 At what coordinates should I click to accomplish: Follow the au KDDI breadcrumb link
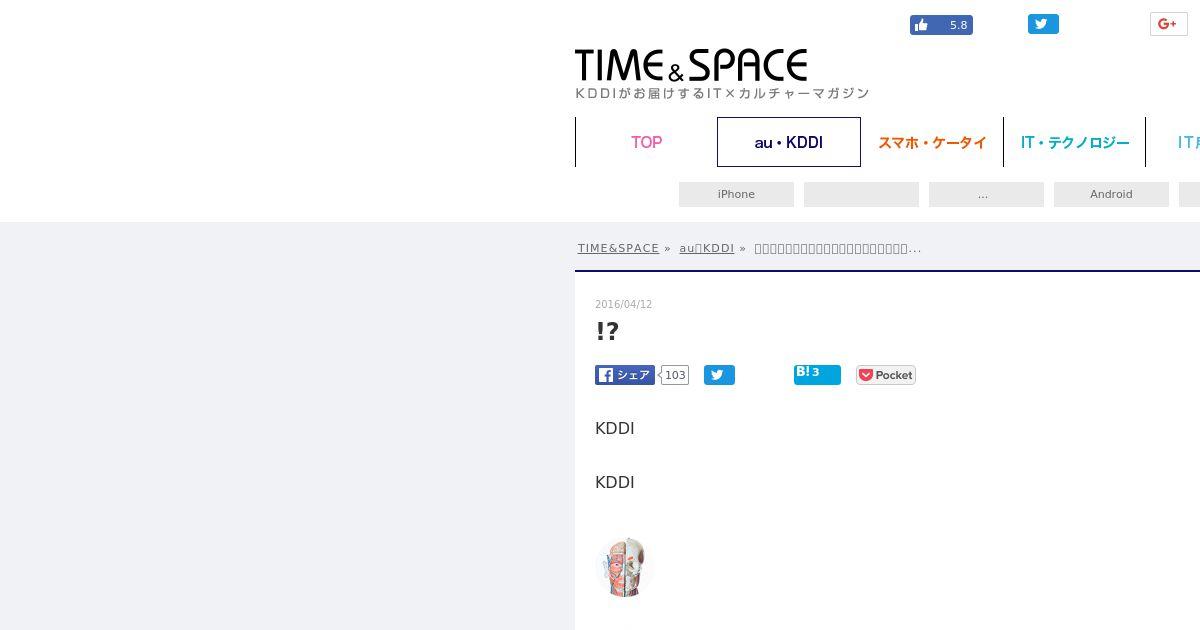pos(707,248)
